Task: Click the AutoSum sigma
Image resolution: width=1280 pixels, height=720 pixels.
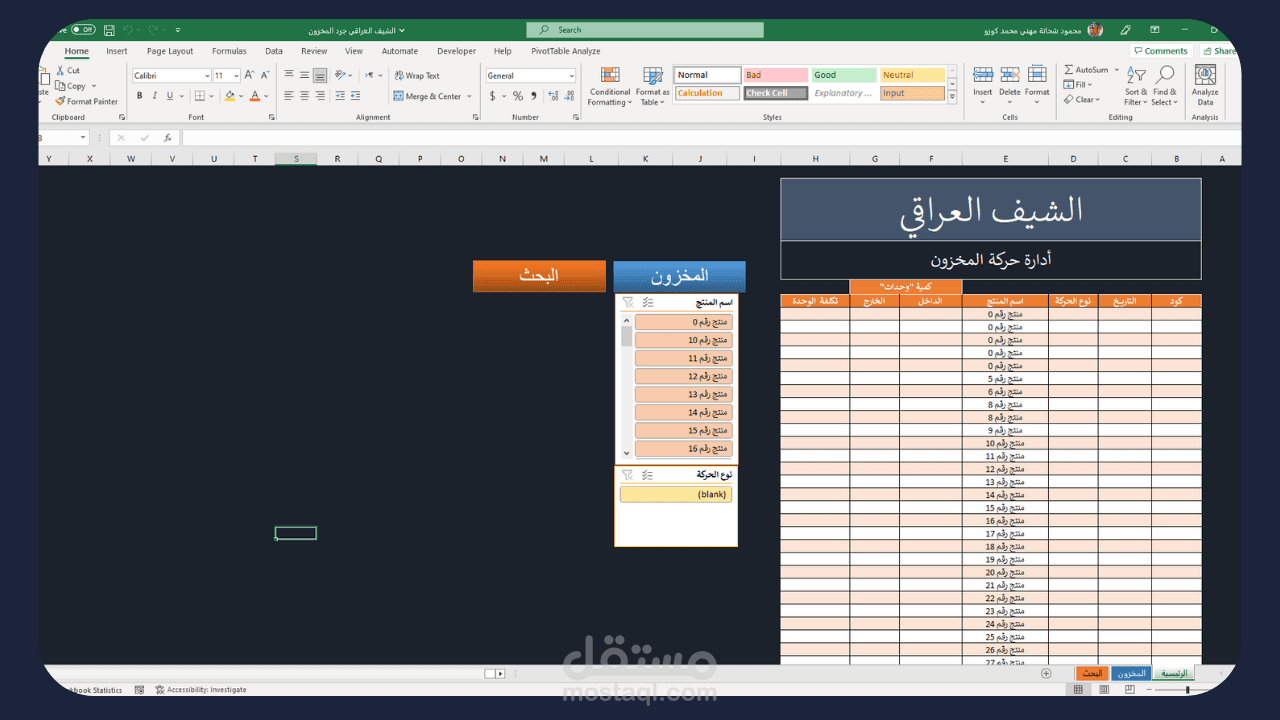Action: click(x=1069, y=70)
